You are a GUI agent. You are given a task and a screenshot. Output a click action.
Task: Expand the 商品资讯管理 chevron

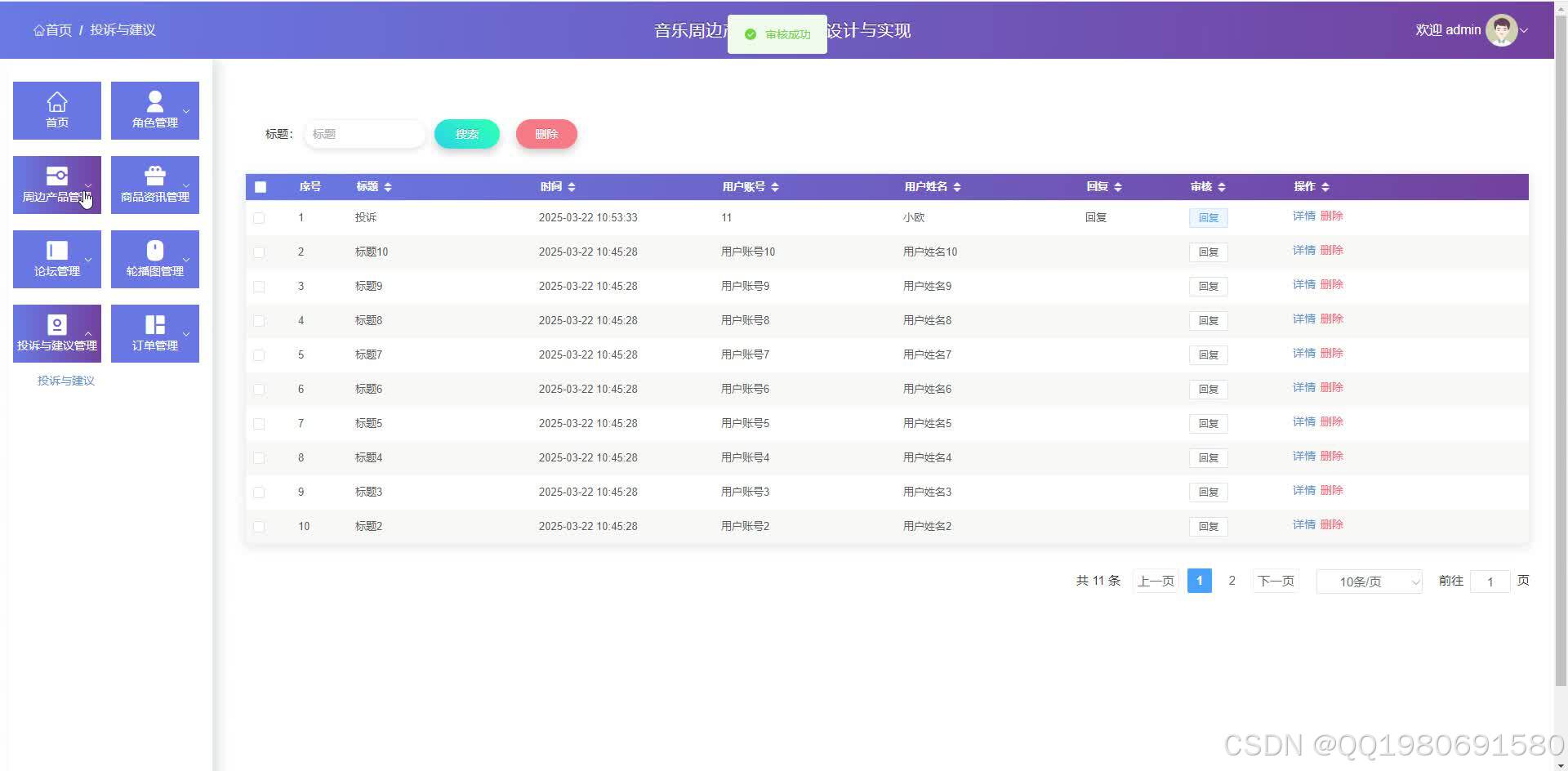186,185
